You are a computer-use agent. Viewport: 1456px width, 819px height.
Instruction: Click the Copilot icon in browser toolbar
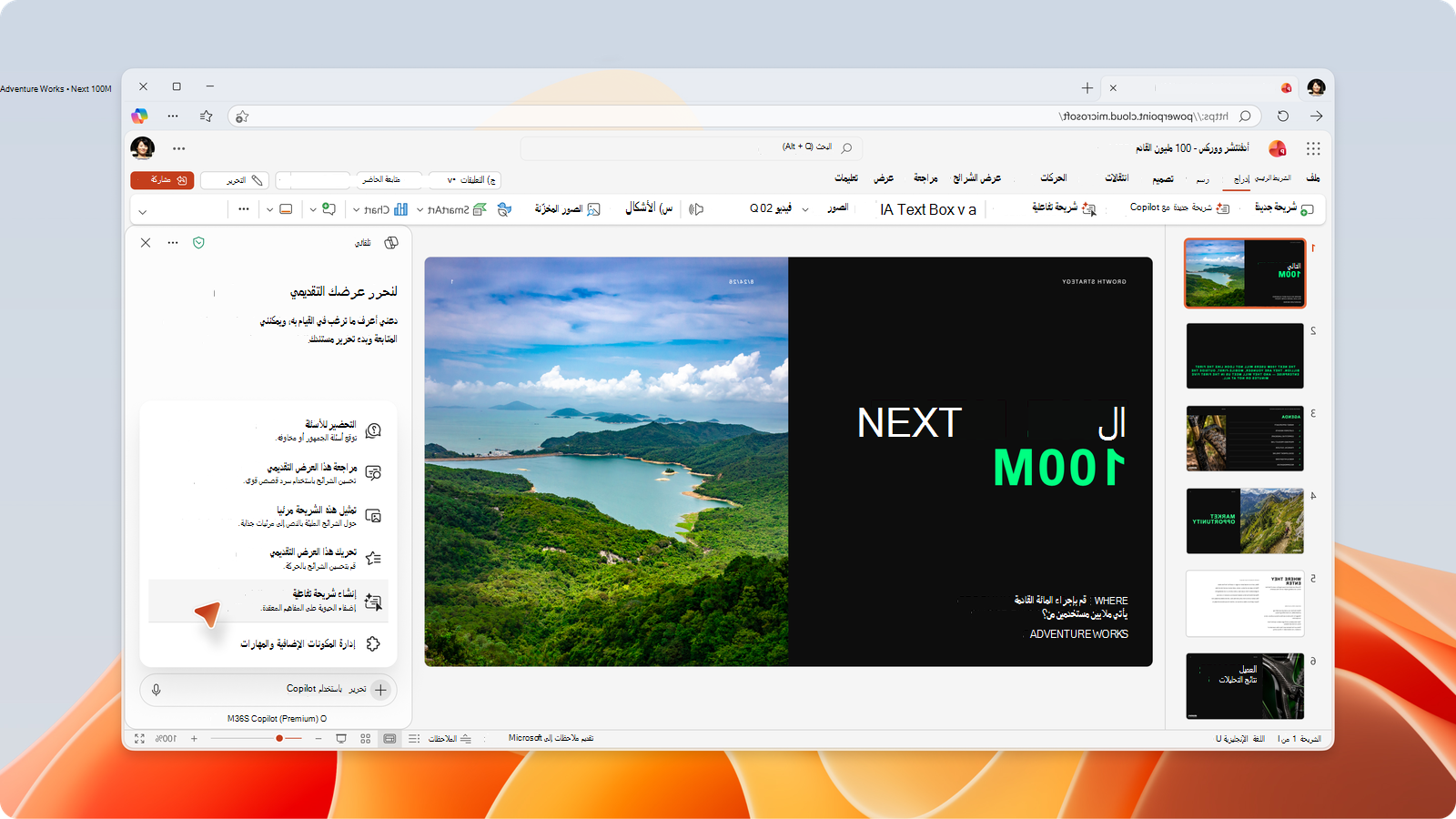coord(139,116)
